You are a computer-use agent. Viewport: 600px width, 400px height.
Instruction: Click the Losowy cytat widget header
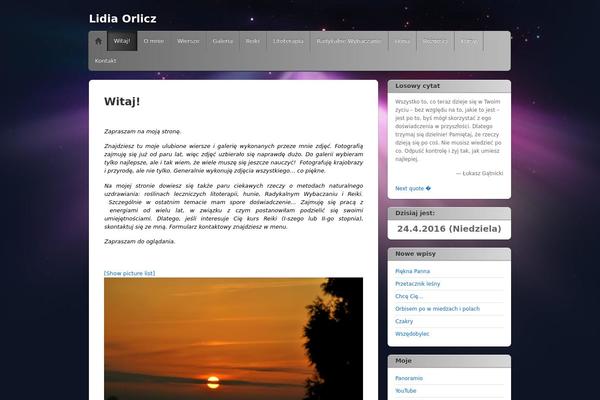point(449,86)
